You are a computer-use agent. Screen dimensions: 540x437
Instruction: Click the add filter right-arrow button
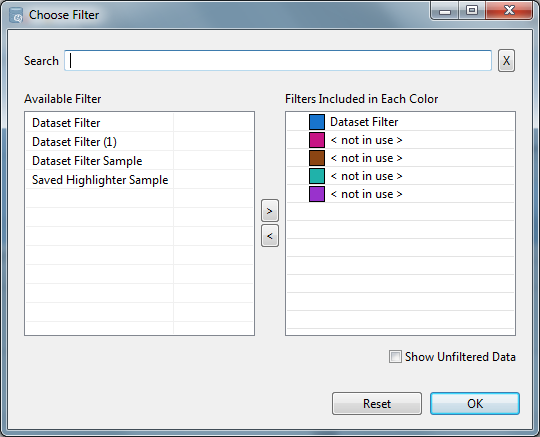(270, 210)
